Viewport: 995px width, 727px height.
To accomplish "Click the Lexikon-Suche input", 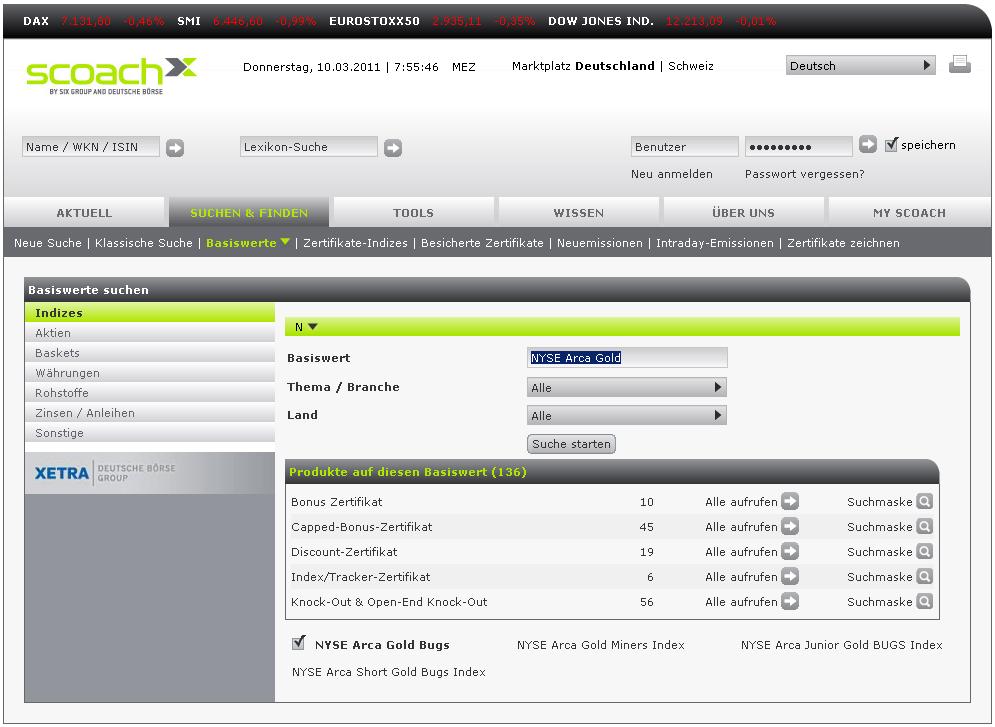I will (308, 147).
